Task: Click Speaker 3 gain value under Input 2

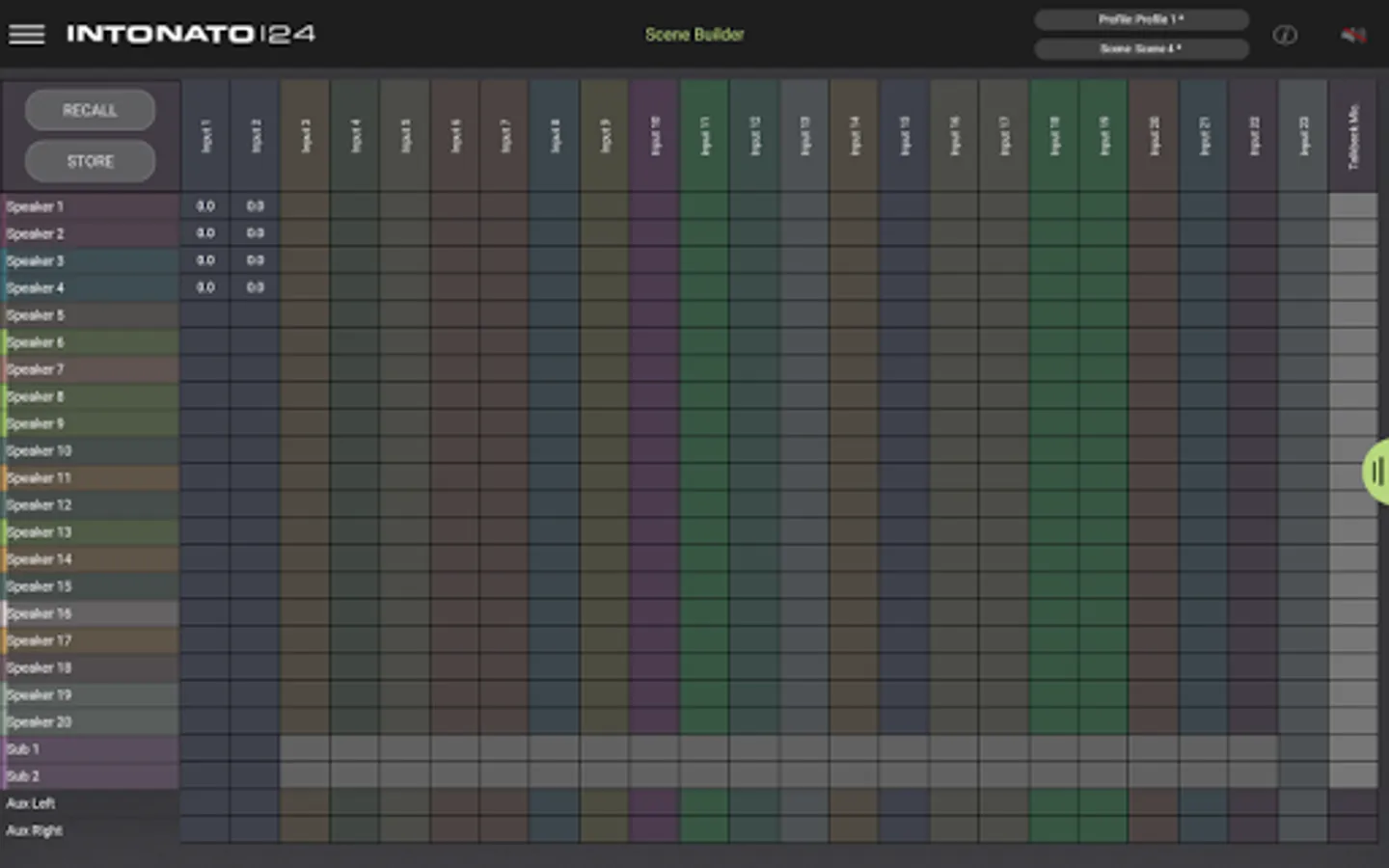Action: pos(256,260)
